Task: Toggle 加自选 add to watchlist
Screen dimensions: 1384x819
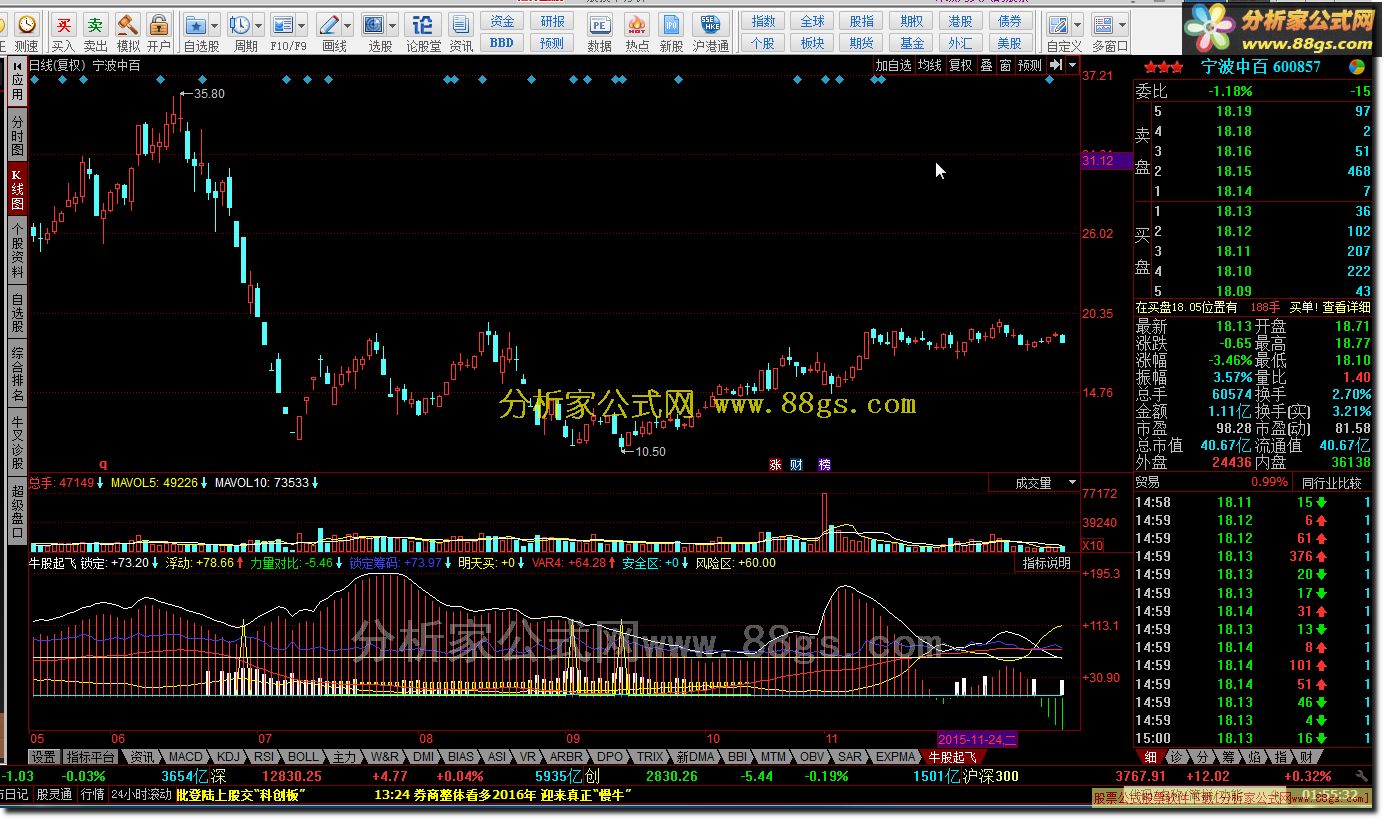Action: tap(893, 65)
